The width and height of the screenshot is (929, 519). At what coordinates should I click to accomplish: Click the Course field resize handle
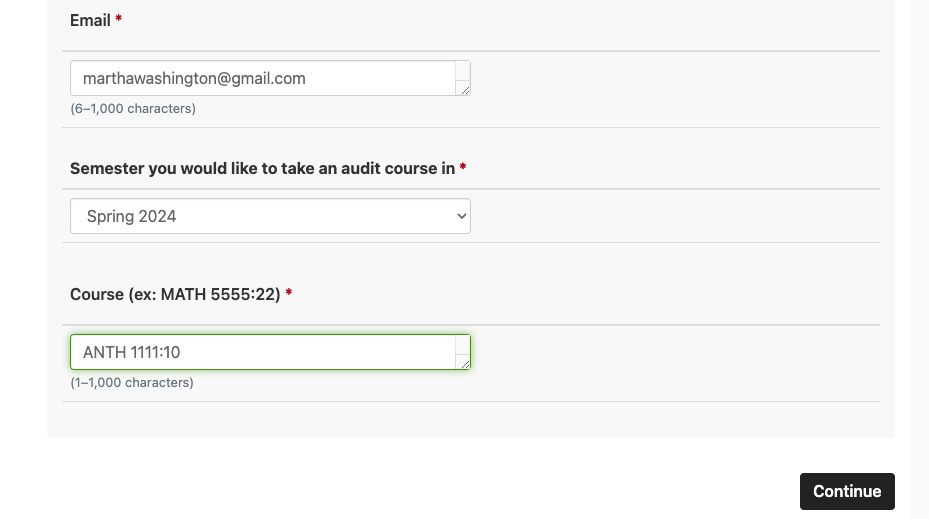tap(465, 364)
